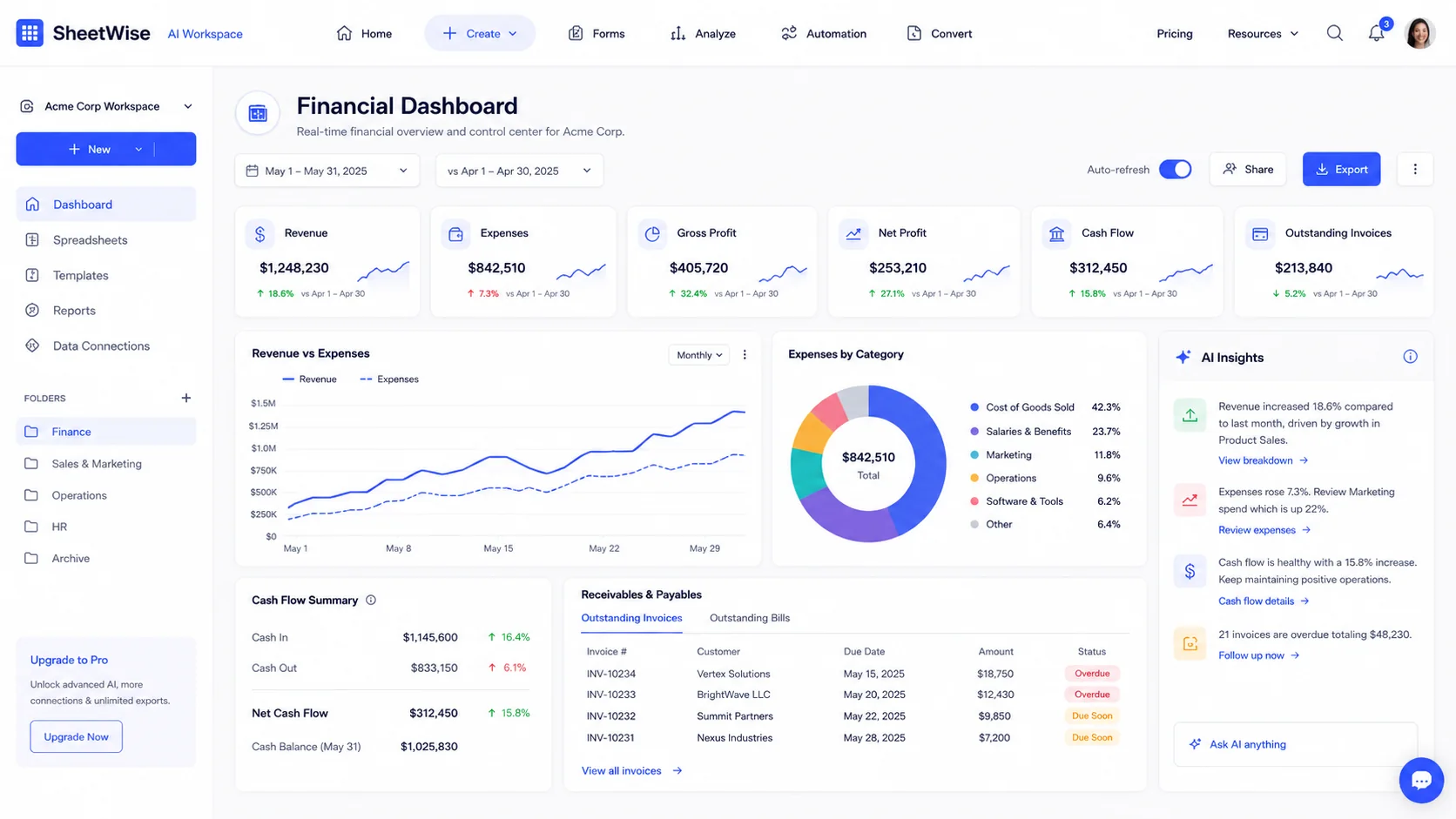Click the cash flow healthy insight icon

click(x=1190, y=571)
